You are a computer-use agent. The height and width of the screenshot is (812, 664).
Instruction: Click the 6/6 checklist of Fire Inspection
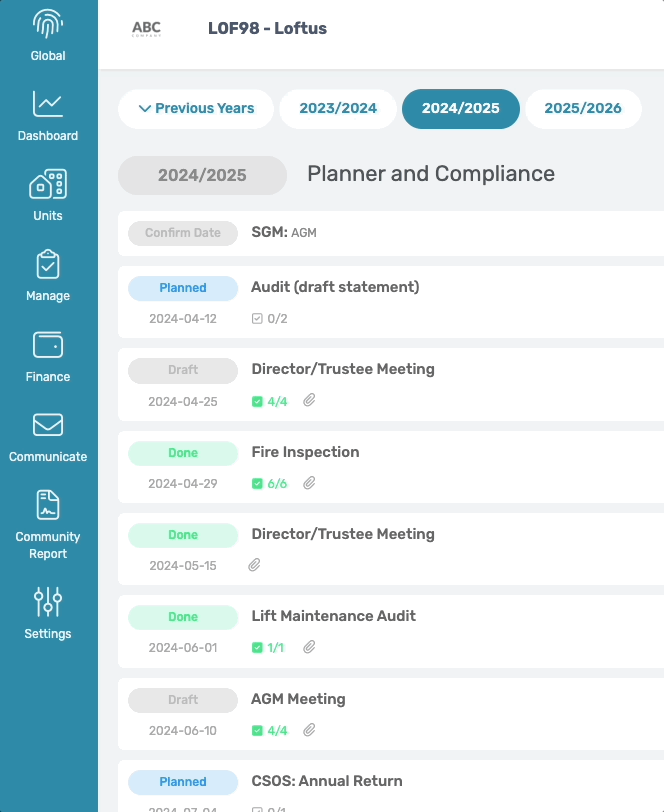pos(269,484)
